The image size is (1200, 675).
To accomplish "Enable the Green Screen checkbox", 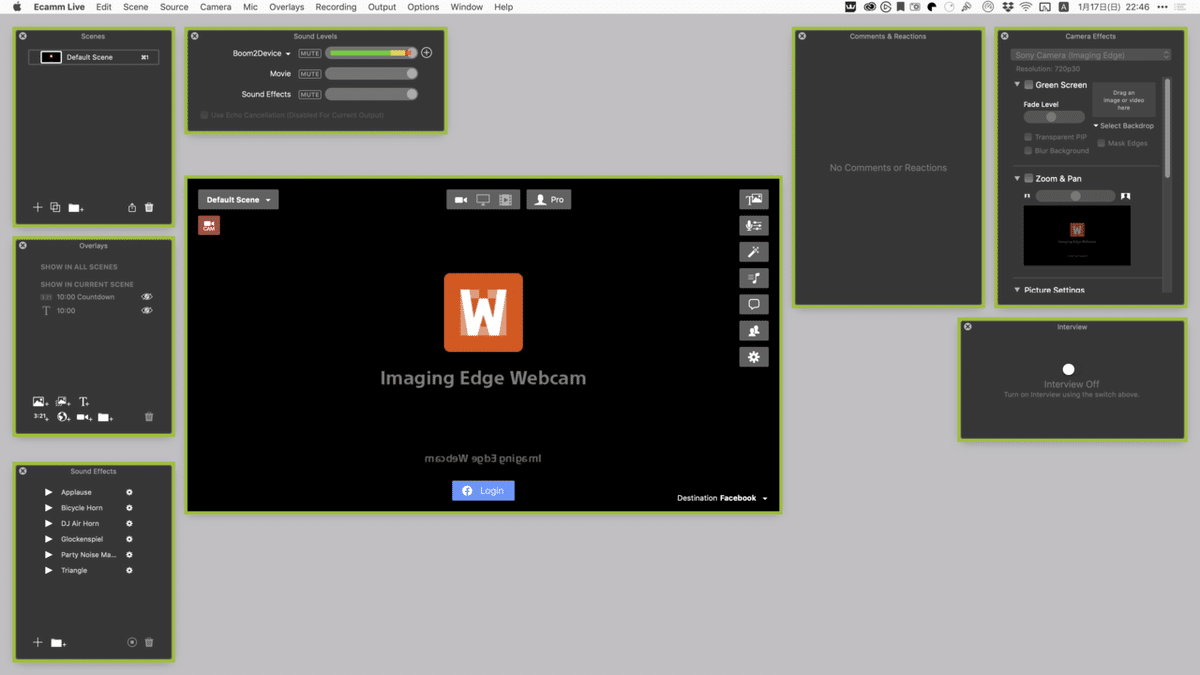I will 1028,85.
